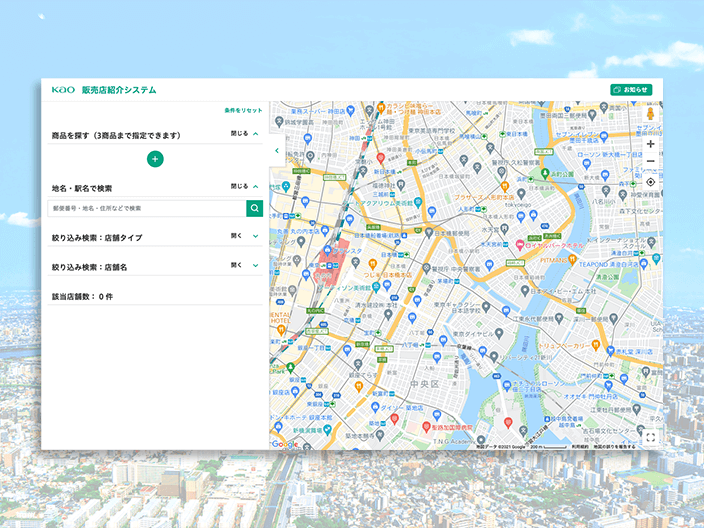Viewport: 704px width, 528px height.
Task: Click the トリュフベーカリー marker
Action: (596, 345)
